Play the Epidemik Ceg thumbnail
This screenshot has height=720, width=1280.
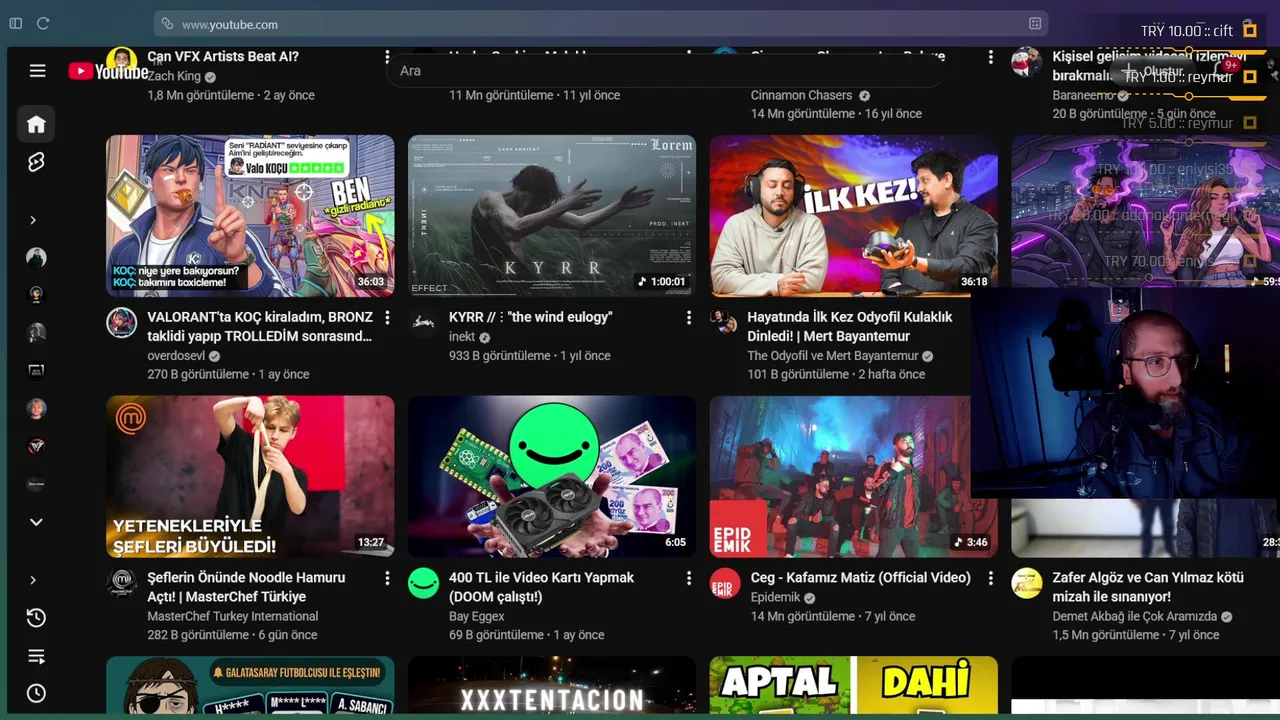click(853, 477)
